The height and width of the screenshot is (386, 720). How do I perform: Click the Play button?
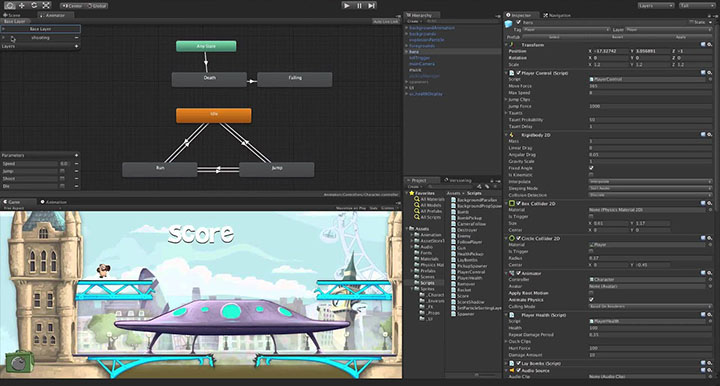coord(347,6)
